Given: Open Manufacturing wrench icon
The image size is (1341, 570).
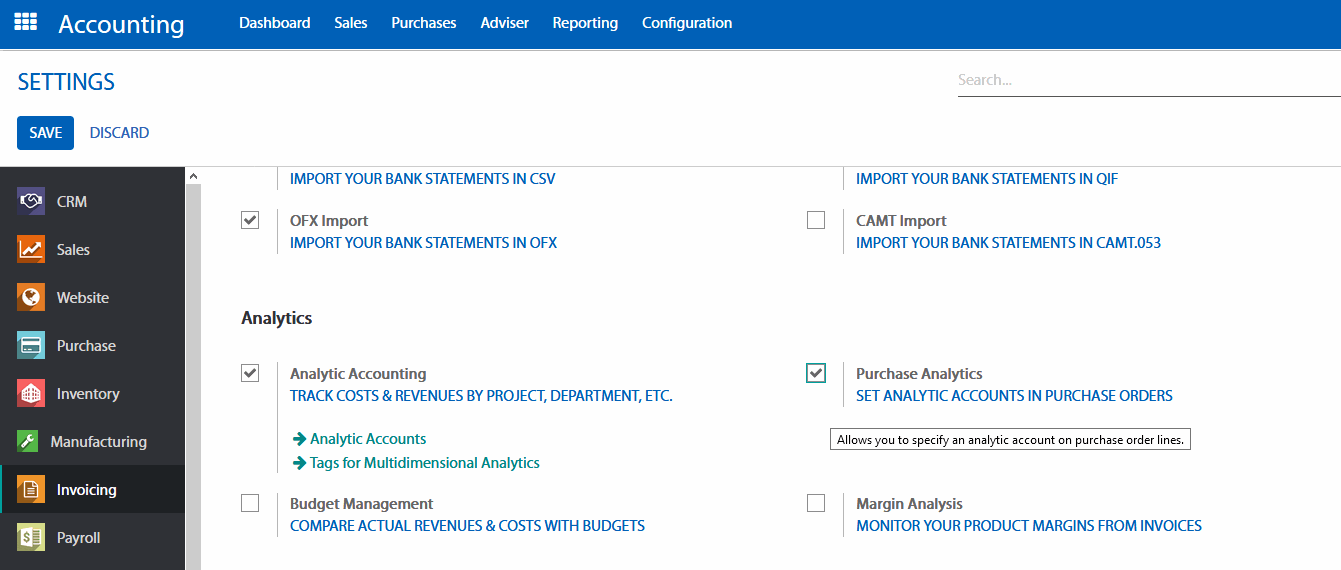Looking at the screenshot, I should pos(29,441).
